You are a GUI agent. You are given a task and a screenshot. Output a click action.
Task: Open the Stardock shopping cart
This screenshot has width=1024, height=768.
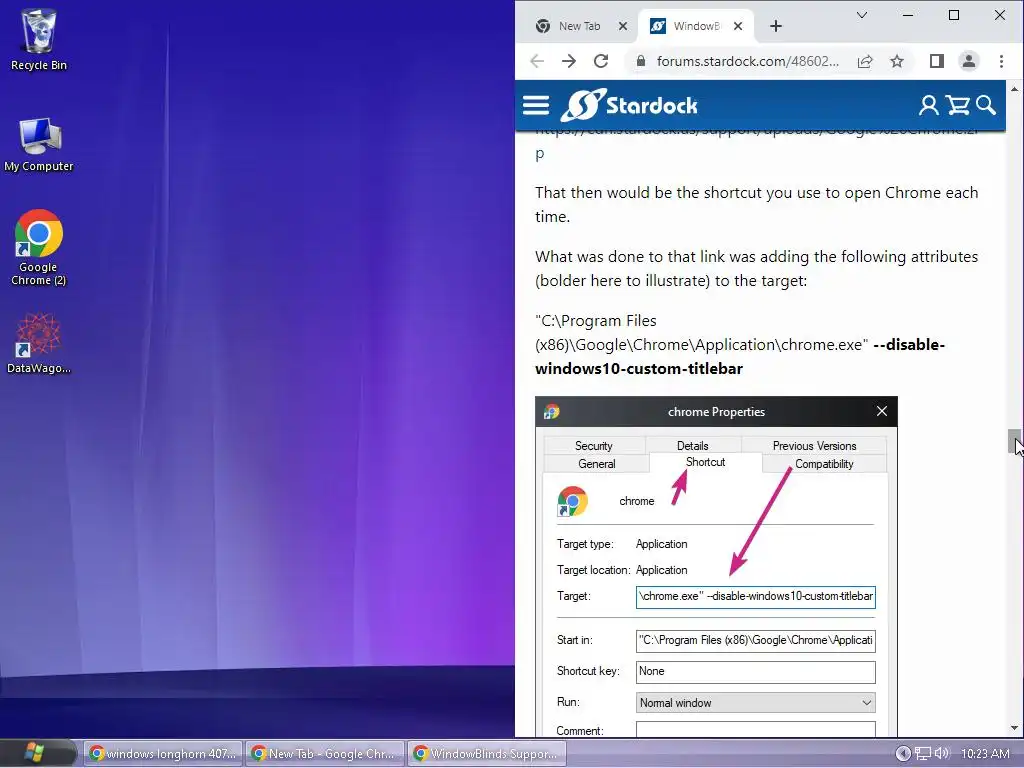click(957, 105)
